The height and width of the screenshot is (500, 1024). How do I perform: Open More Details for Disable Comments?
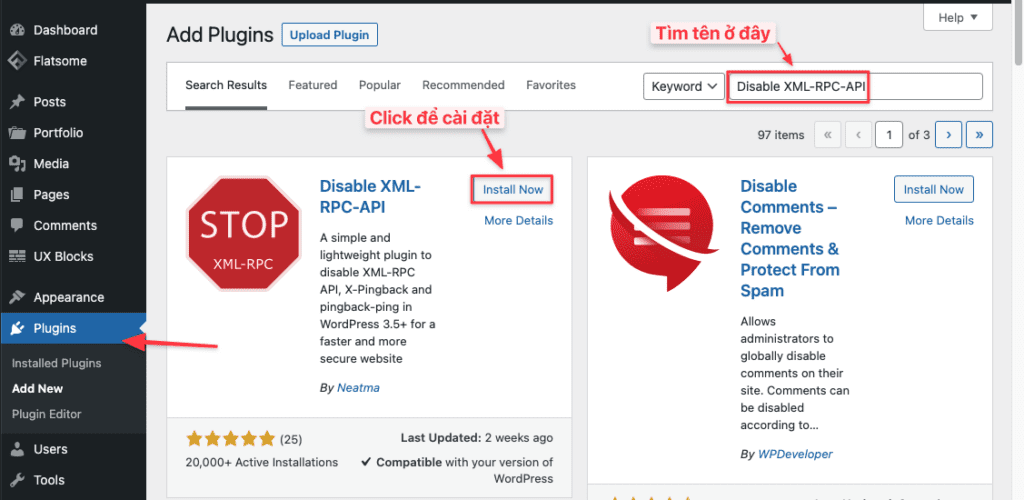click(x=939, y=221)
